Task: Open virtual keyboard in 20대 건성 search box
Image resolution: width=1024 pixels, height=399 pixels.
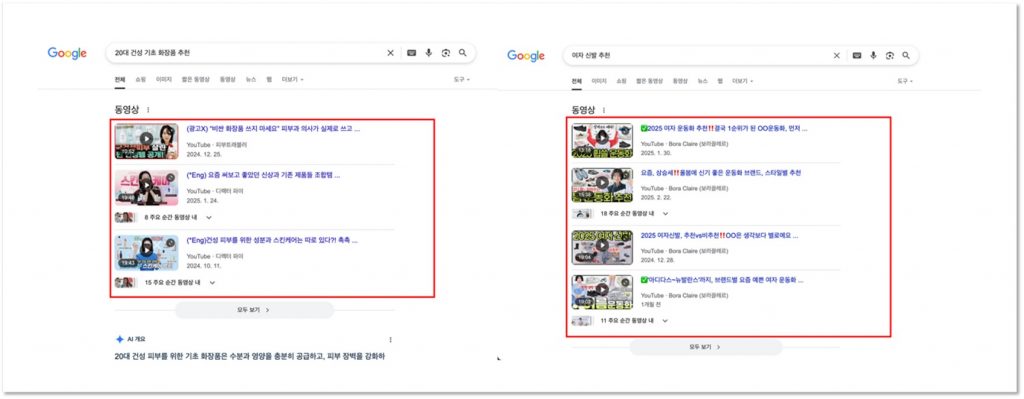Action: 411,53
